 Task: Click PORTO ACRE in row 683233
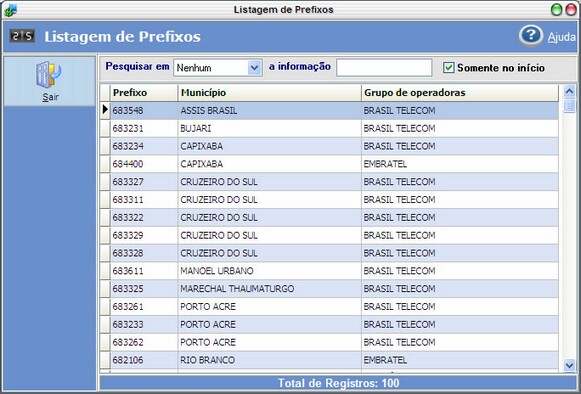[269, 324]
